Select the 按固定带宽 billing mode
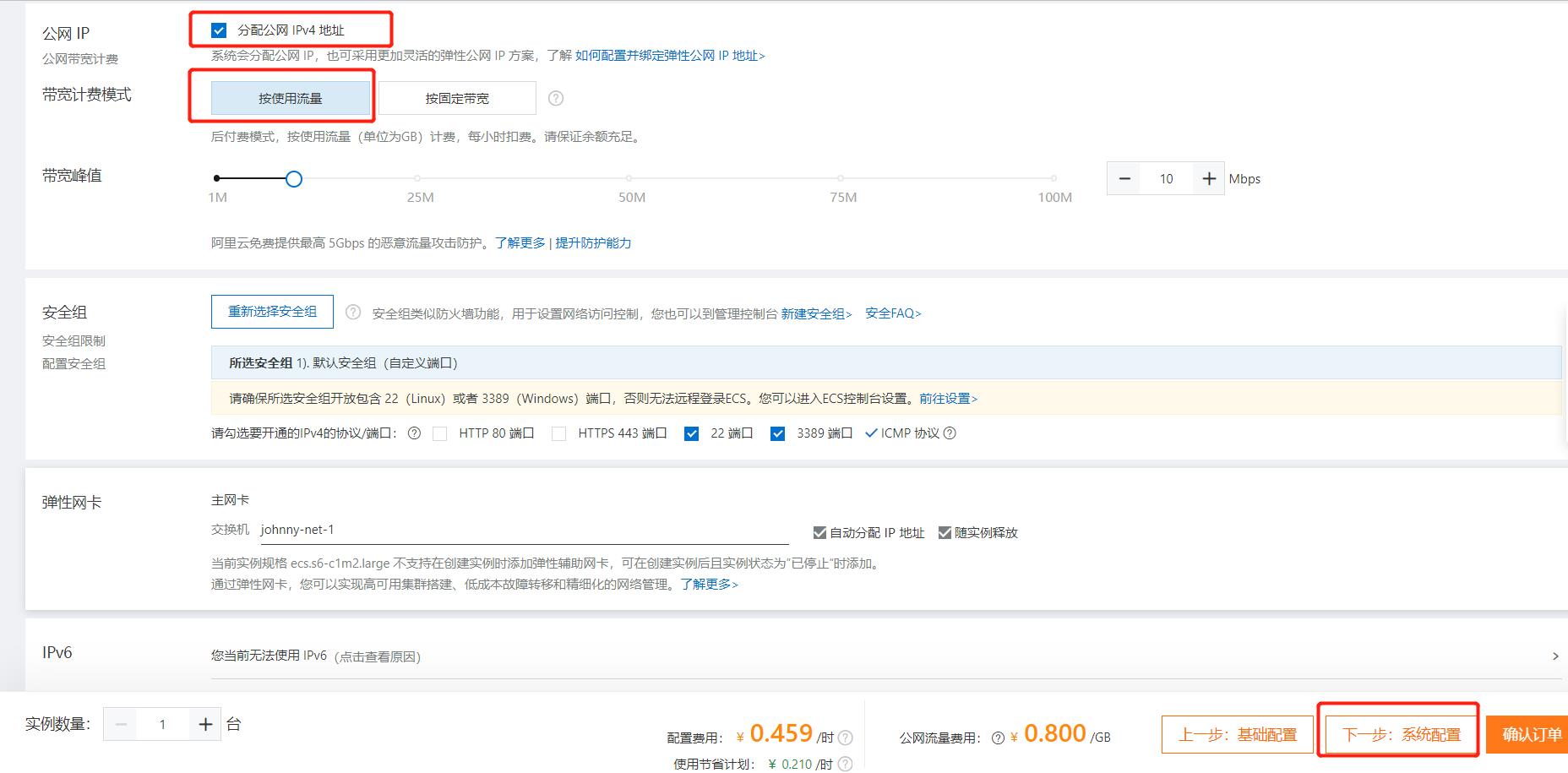The width and height of the screenshot is (1568, 773). (x=457, y=98)
